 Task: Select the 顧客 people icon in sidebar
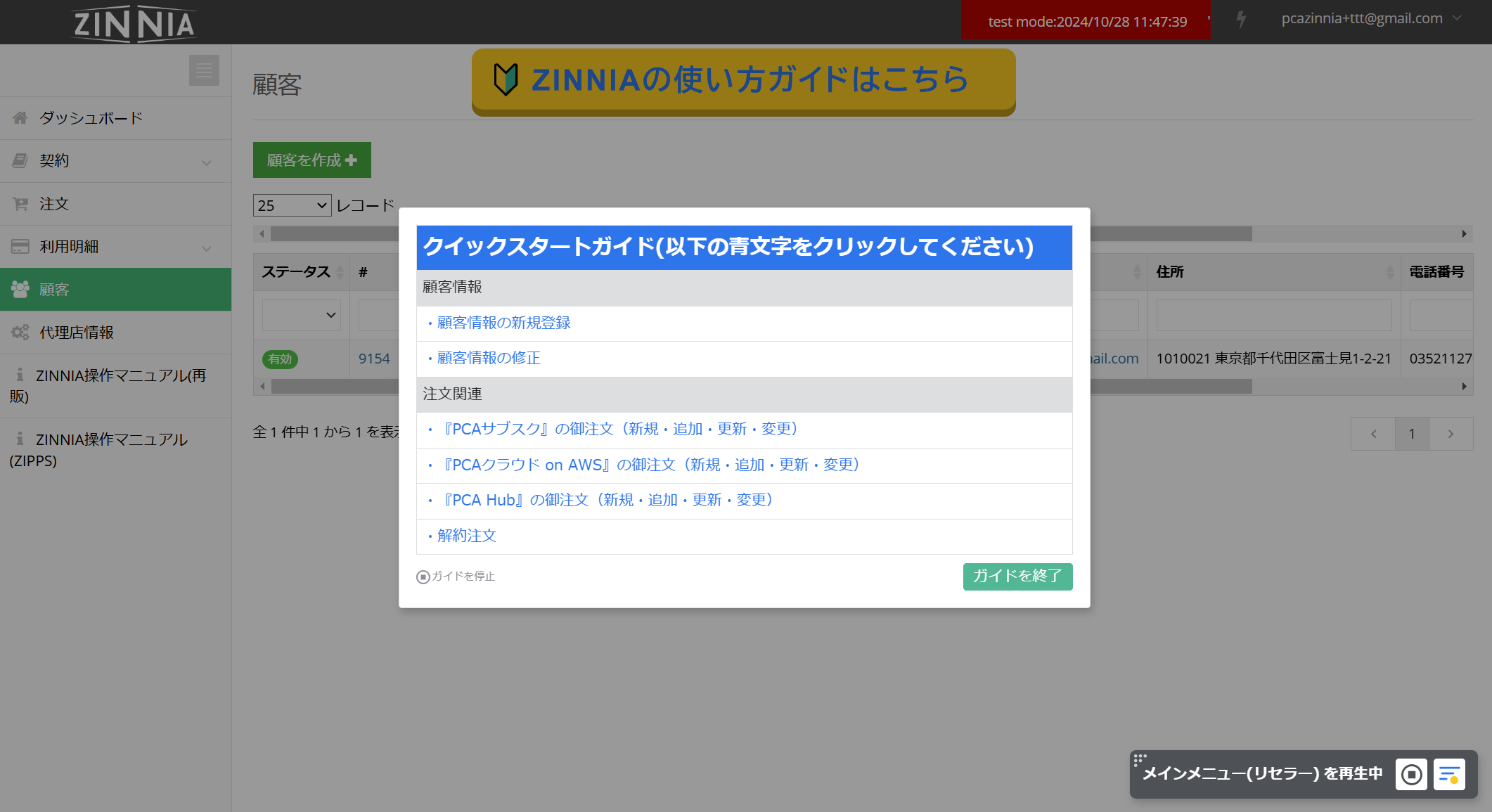click(x=20, y=289)
